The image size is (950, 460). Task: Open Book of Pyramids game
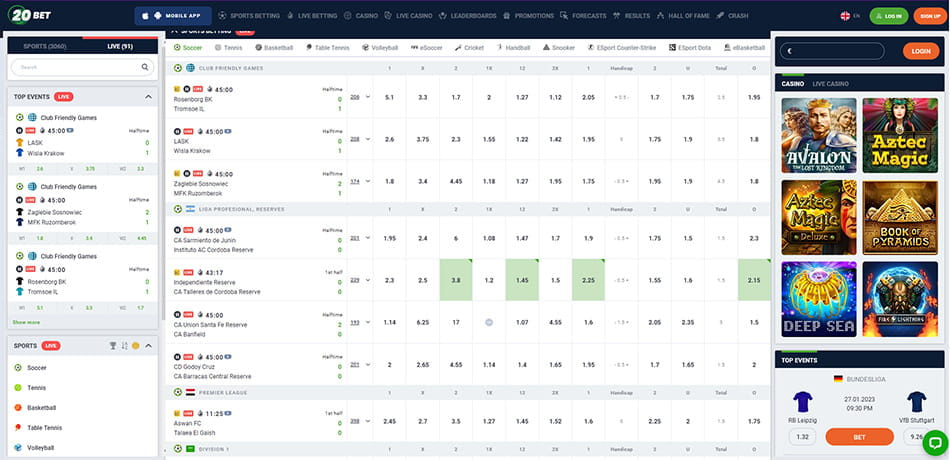pos(900,218)
